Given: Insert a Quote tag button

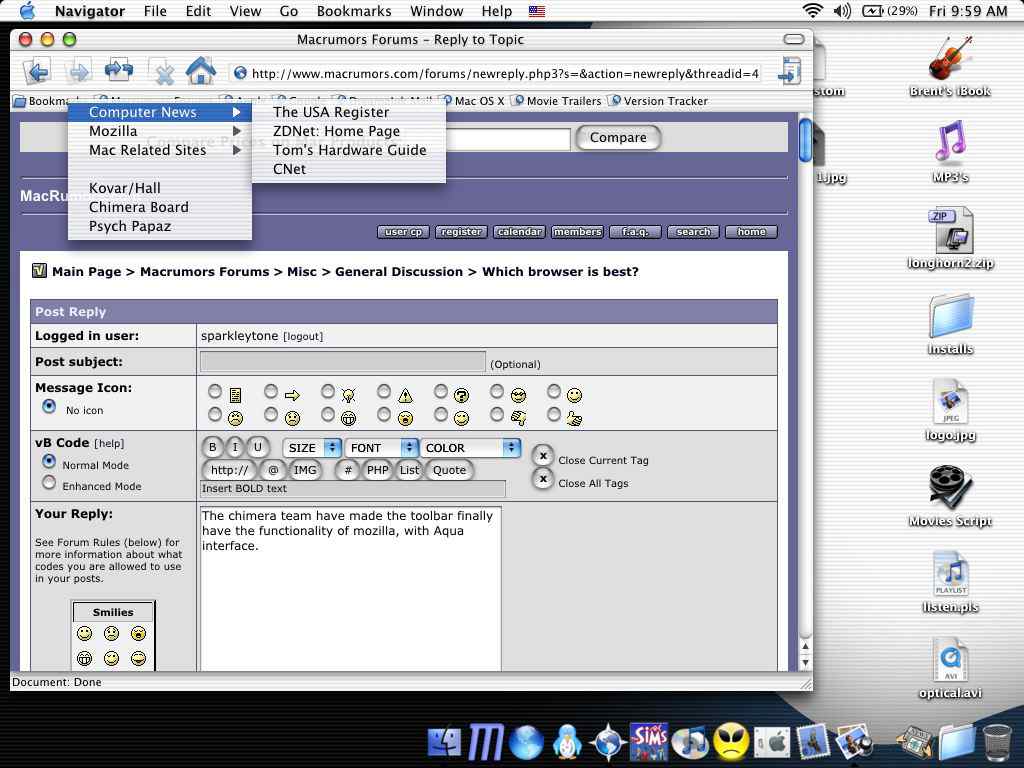Looking at the screenshot, I should pyautogui.click(x=449, y=470).
